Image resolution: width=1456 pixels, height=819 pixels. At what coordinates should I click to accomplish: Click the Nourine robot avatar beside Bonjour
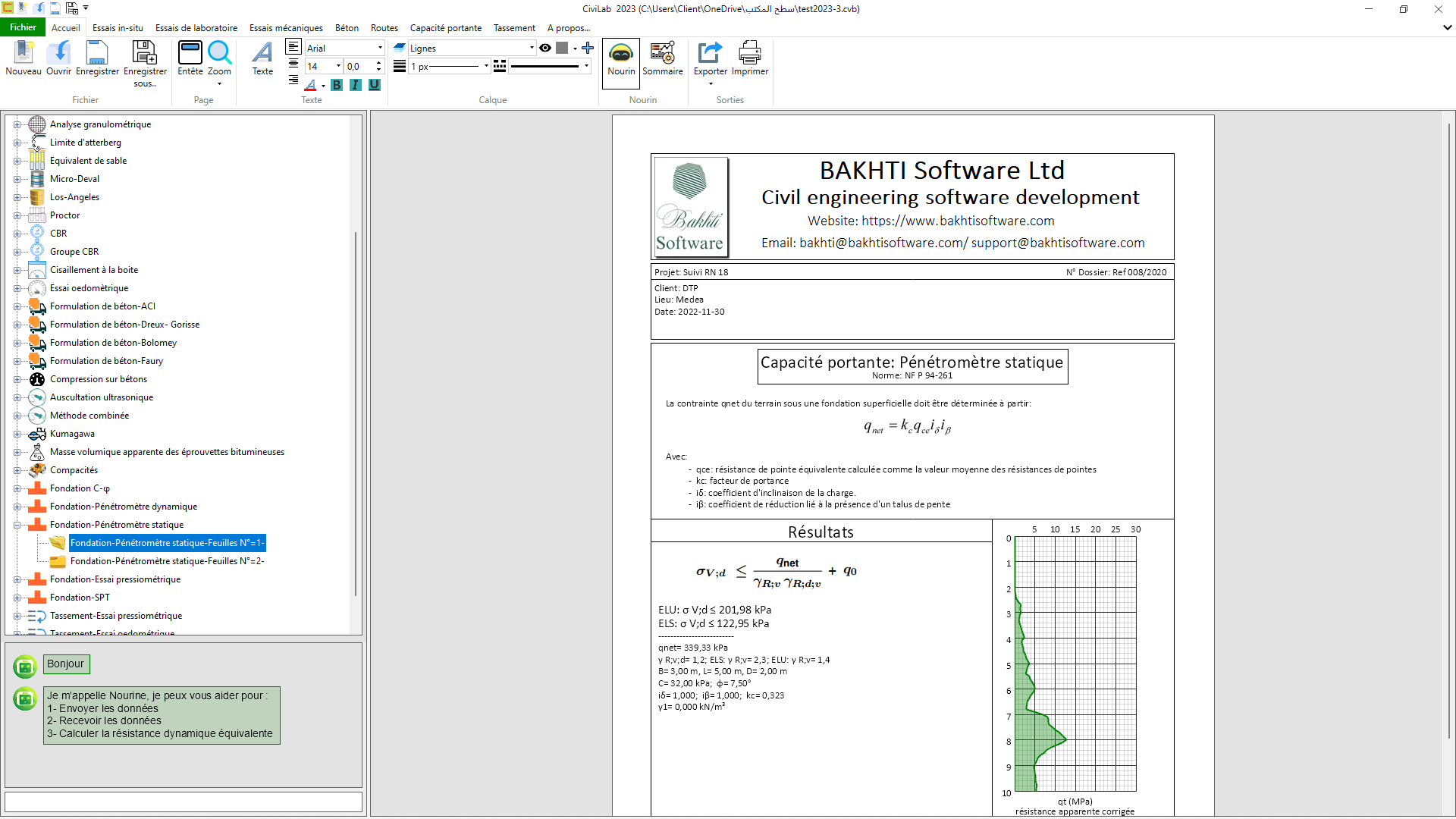point(25,667)
